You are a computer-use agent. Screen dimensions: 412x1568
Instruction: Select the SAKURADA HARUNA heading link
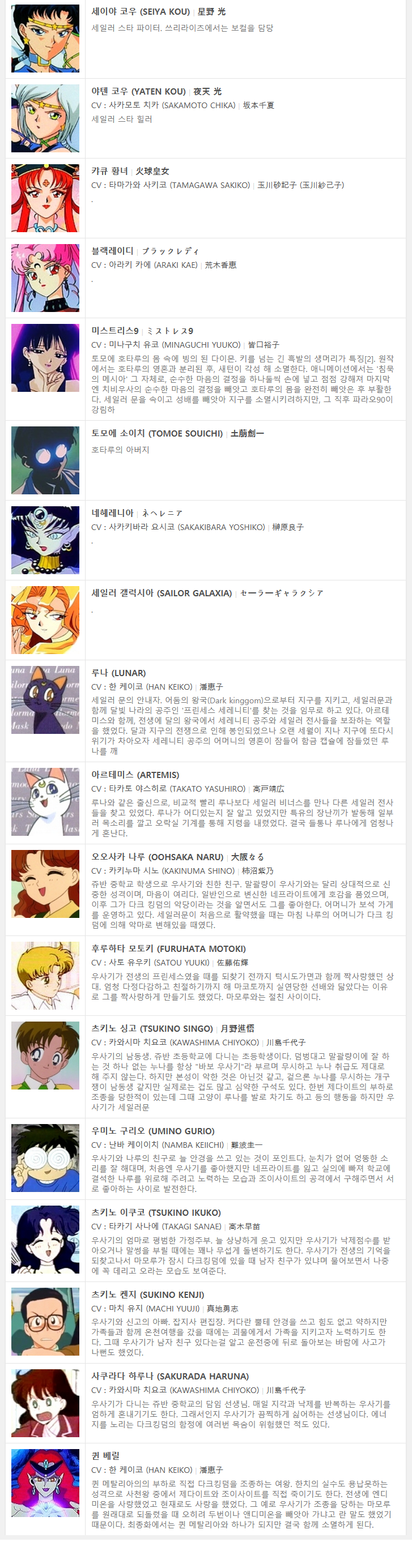(x=170, y=1376)
